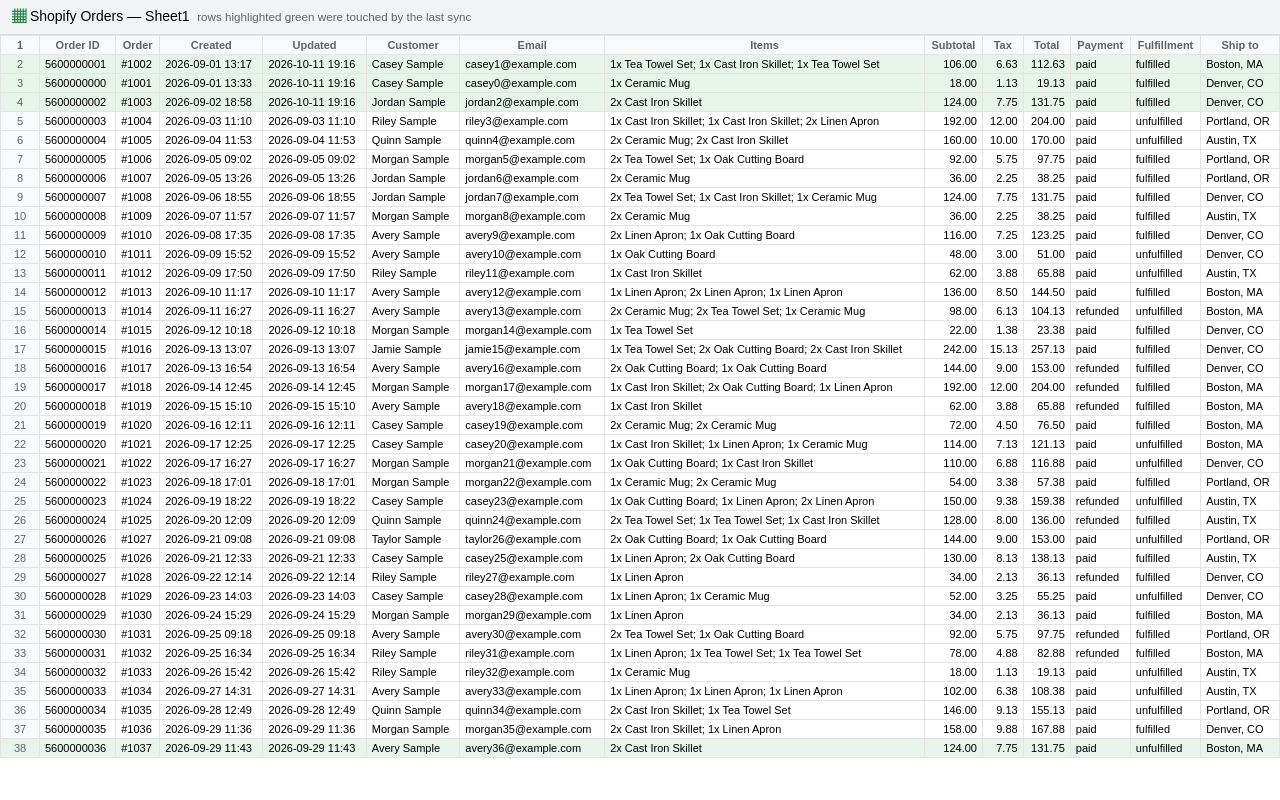The image size is (1280, 800).
Task: Select tax value 9.88
Action: pyautogui.click(x=1003, y=729)
